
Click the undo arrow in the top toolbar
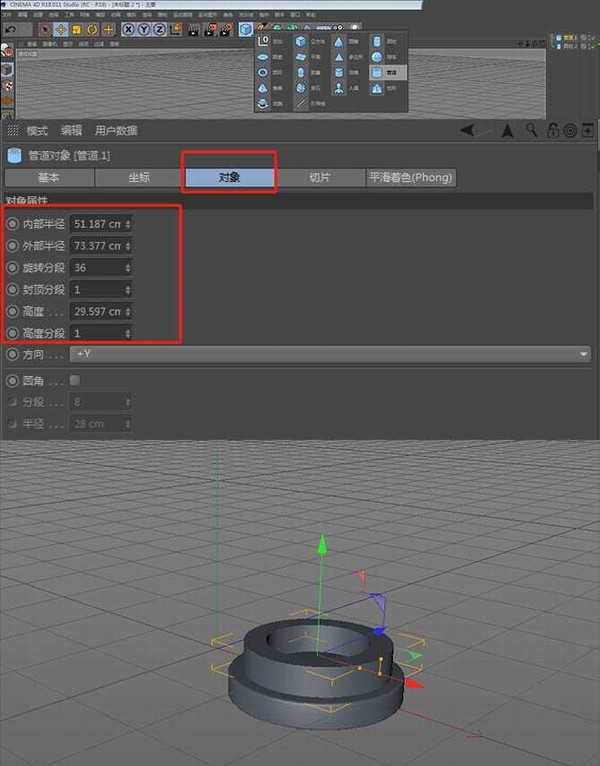click(10, 30)
